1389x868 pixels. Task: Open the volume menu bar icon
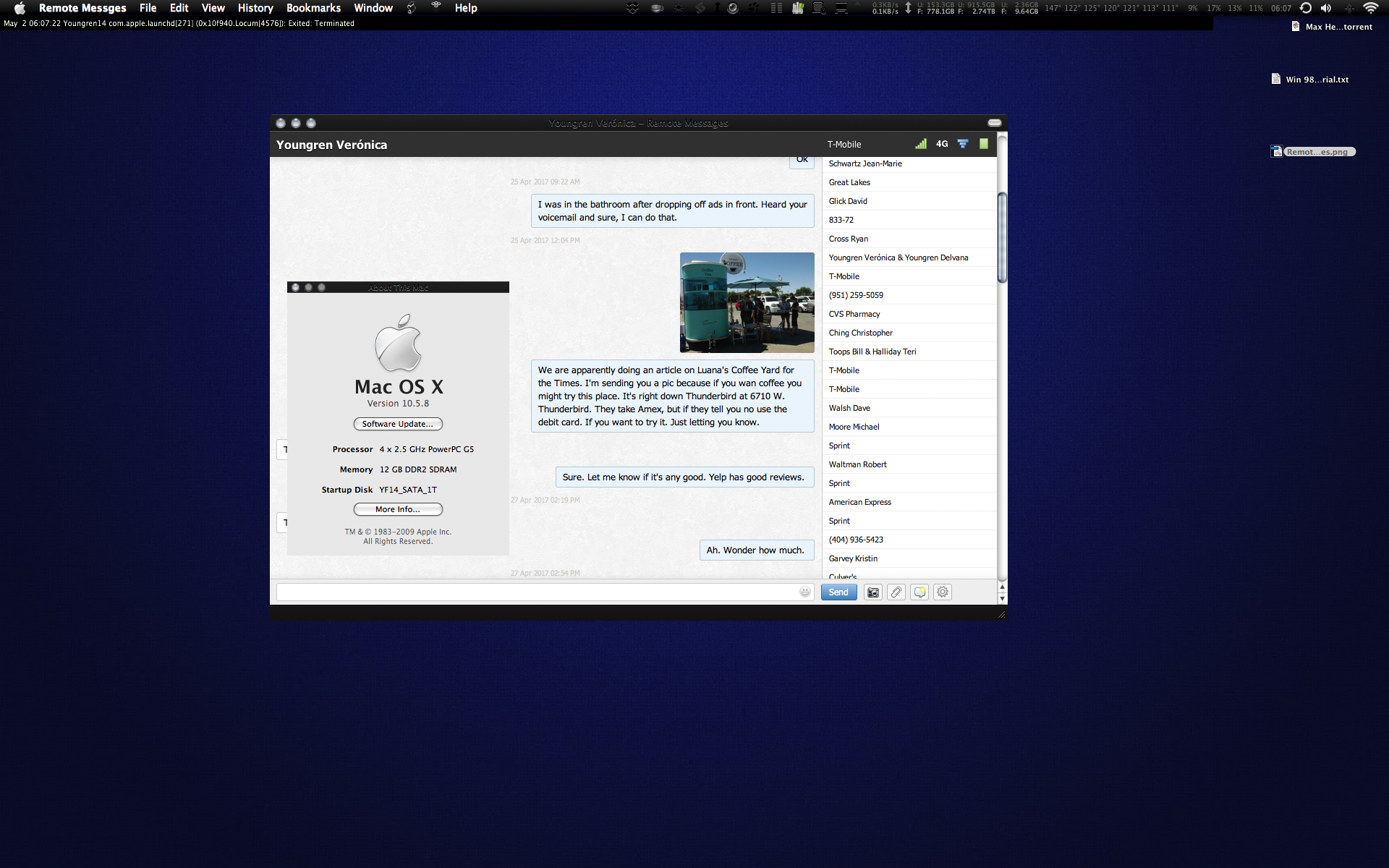point(1326,8)
